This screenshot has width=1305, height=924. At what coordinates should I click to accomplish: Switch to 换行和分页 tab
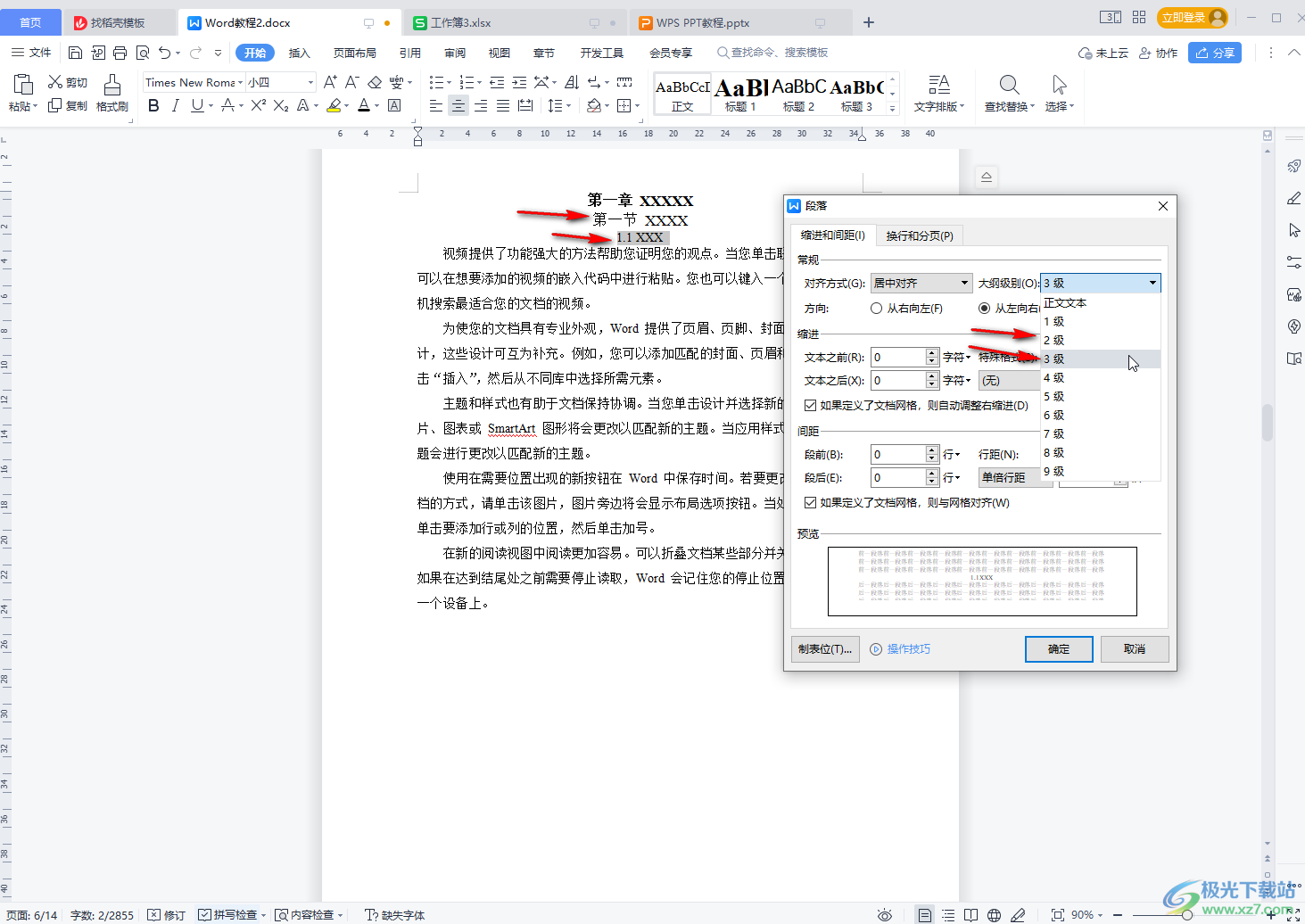click(920, 235)
